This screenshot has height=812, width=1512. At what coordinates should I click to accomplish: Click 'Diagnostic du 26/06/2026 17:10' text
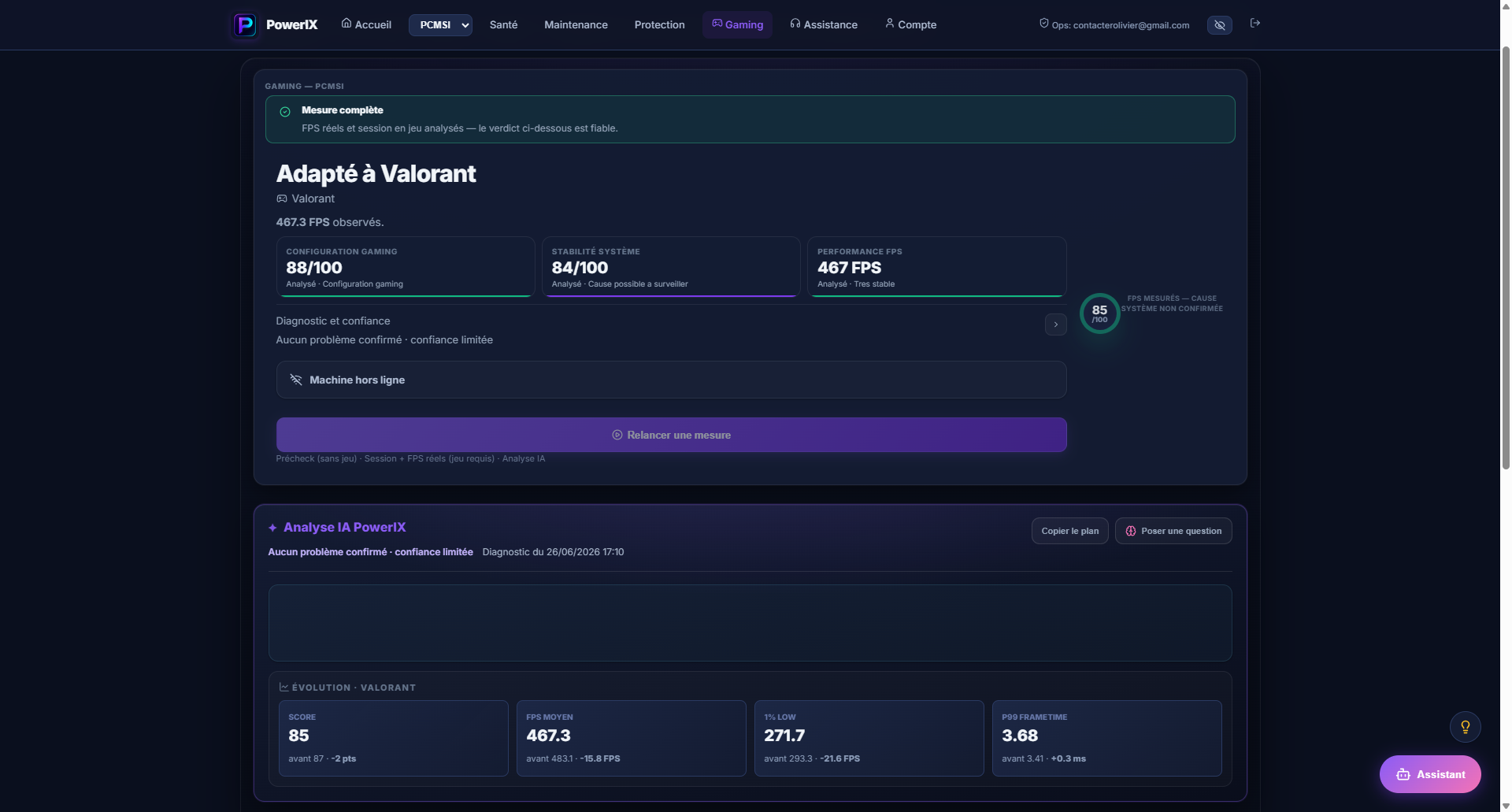point(553,552)
